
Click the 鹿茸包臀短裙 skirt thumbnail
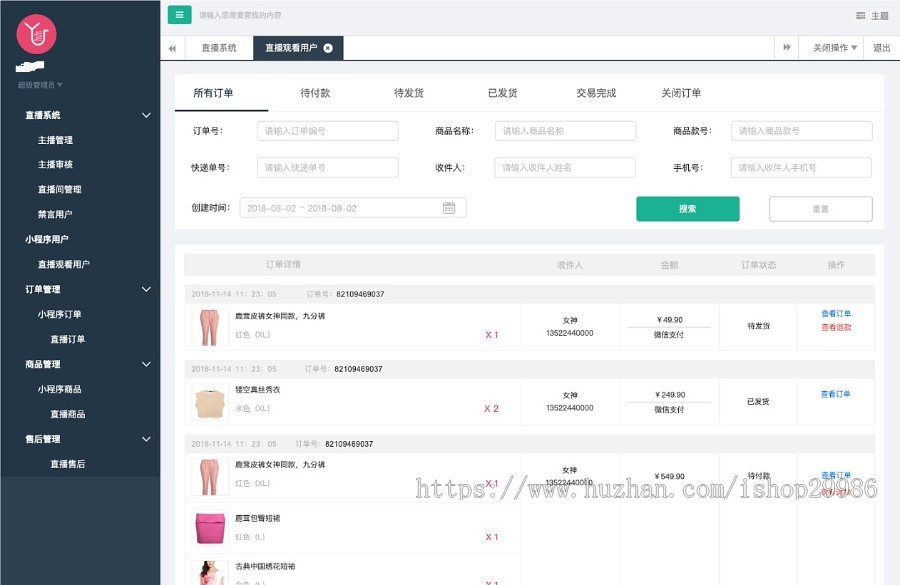click(210, 528)
